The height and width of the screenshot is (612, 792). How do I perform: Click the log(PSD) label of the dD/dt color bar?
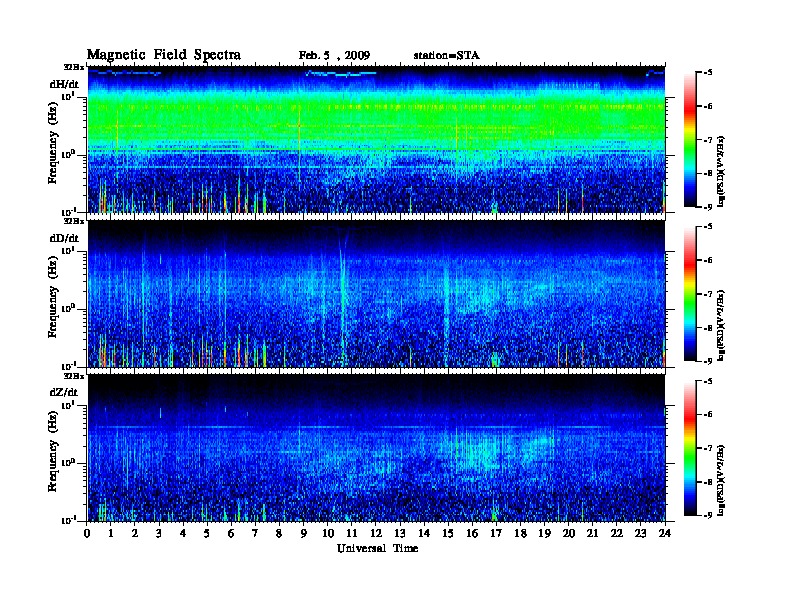click(x=721, y=325)
